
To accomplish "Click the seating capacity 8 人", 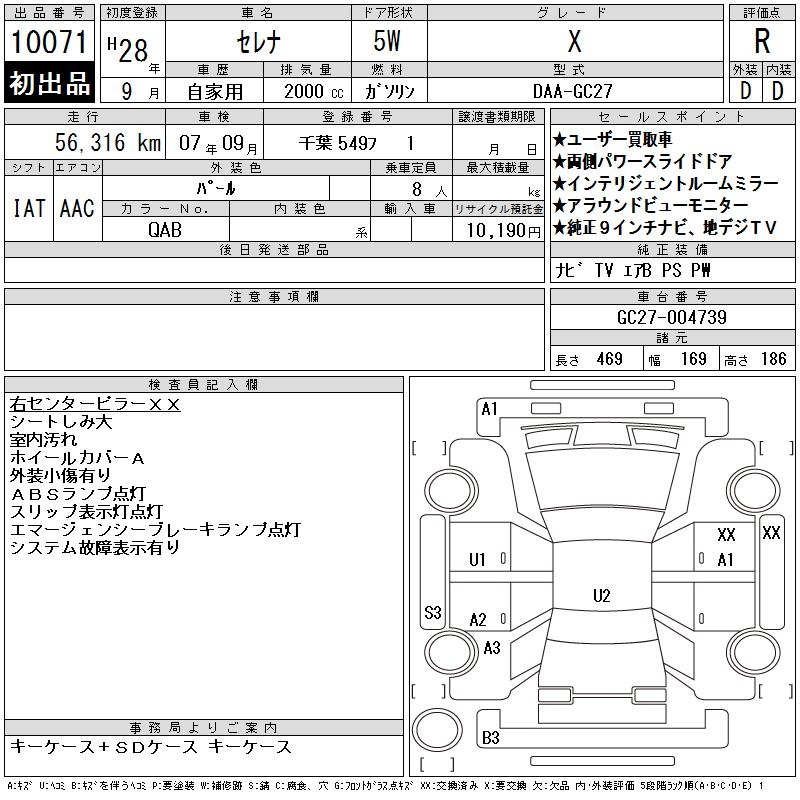I will 430,189.
